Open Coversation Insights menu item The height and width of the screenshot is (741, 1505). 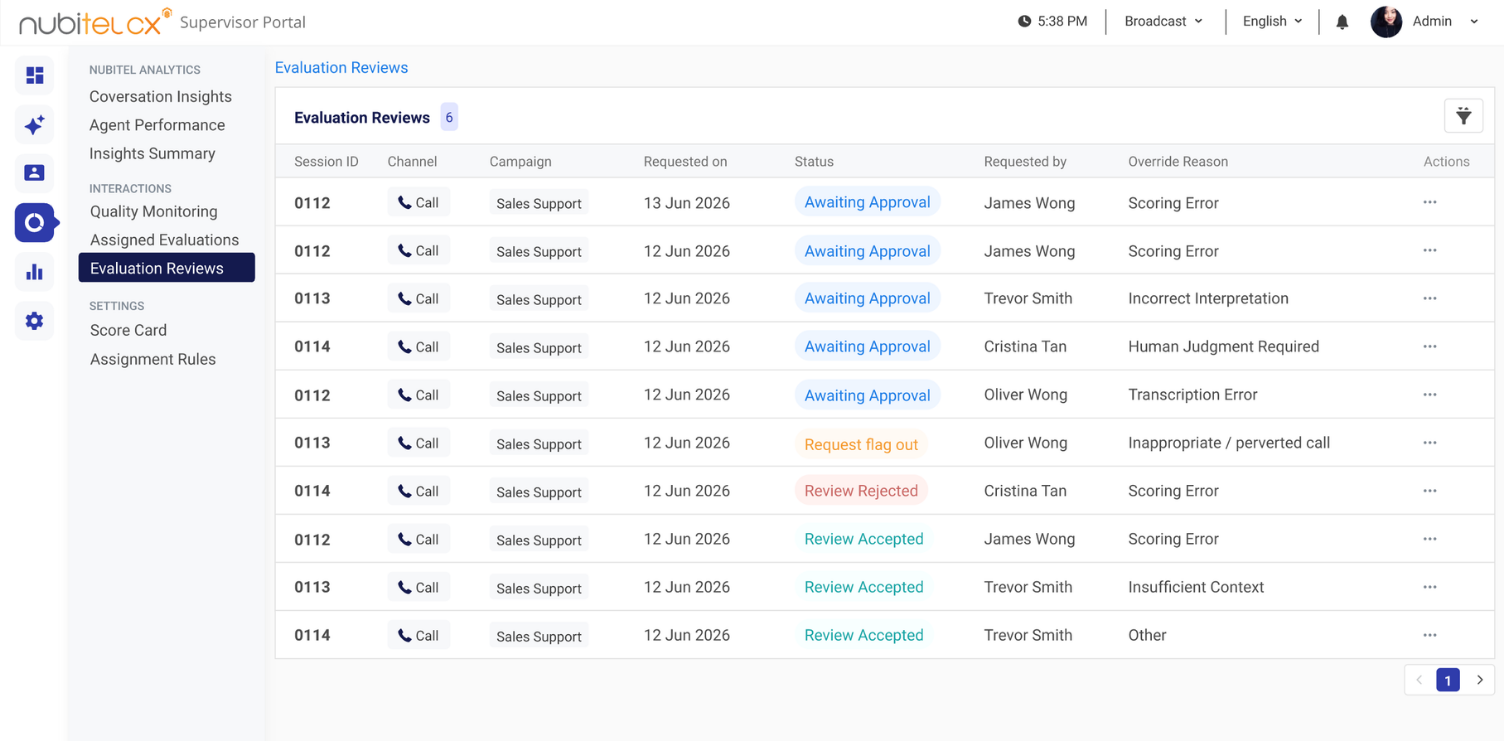pos(161,96)
